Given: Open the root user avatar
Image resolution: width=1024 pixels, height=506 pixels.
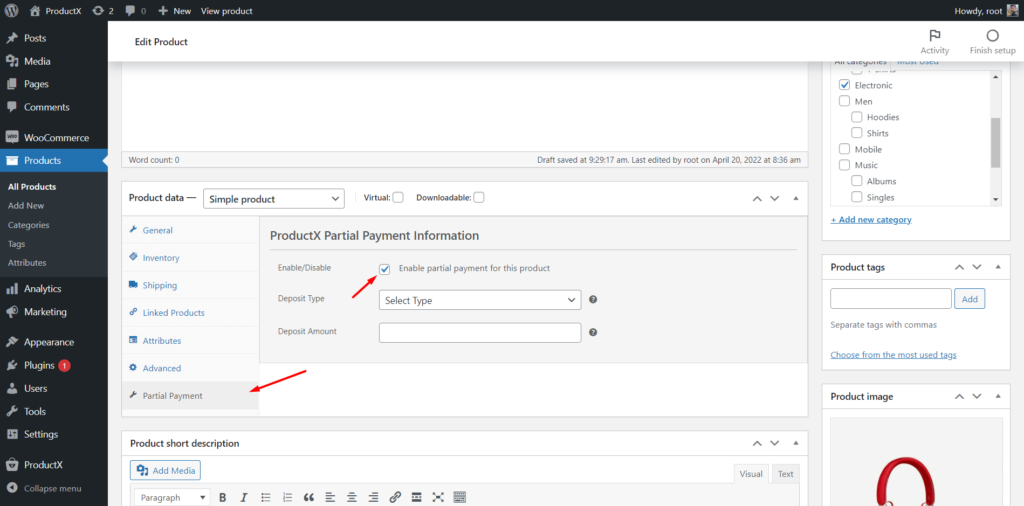Looking at the screenshot, I should [1012, 10].
